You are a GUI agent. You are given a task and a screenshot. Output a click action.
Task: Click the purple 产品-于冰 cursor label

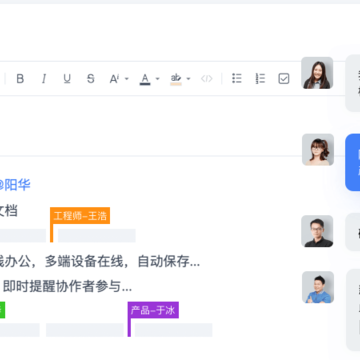point(153,310)
